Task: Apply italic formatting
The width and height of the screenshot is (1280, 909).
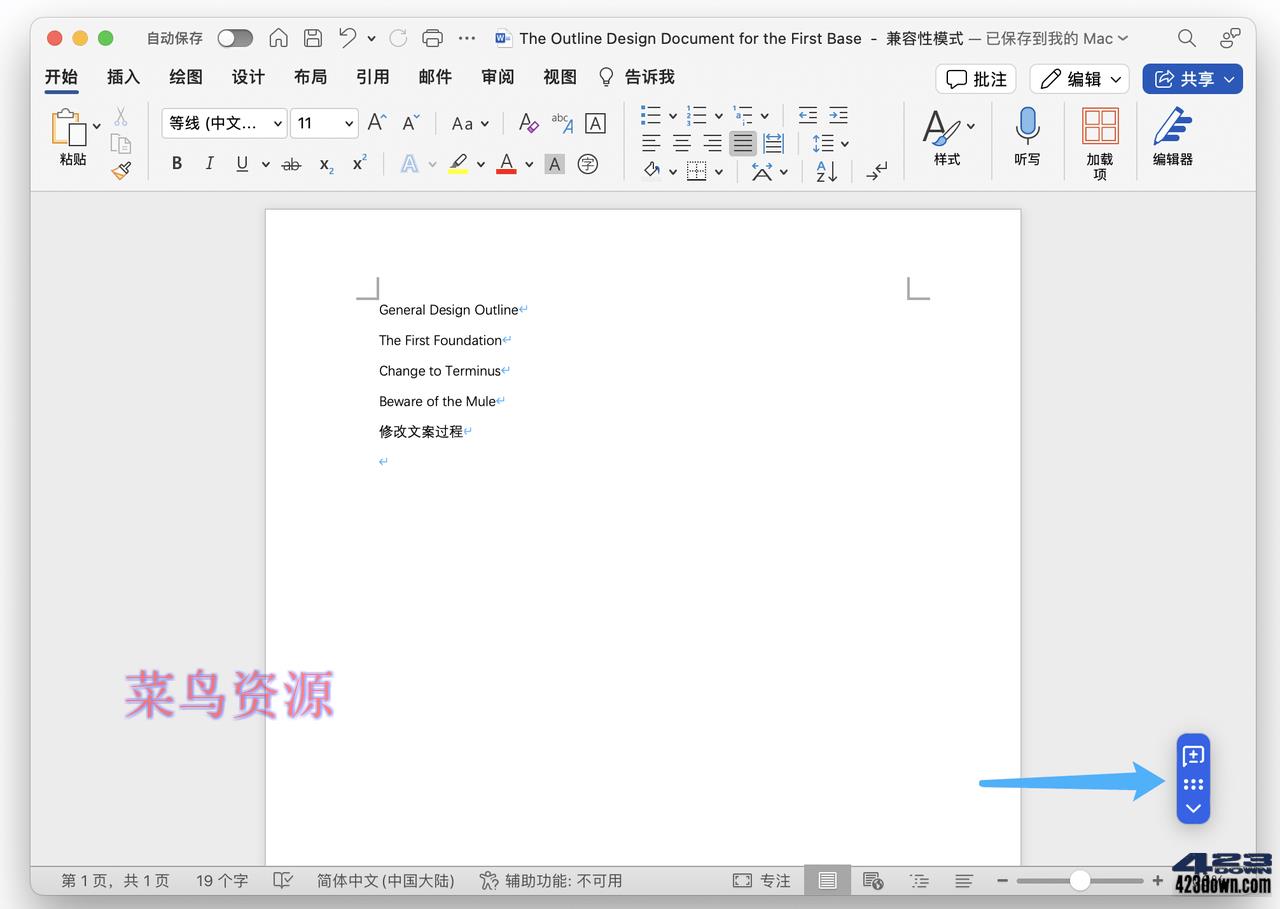Action: (209, 163)
